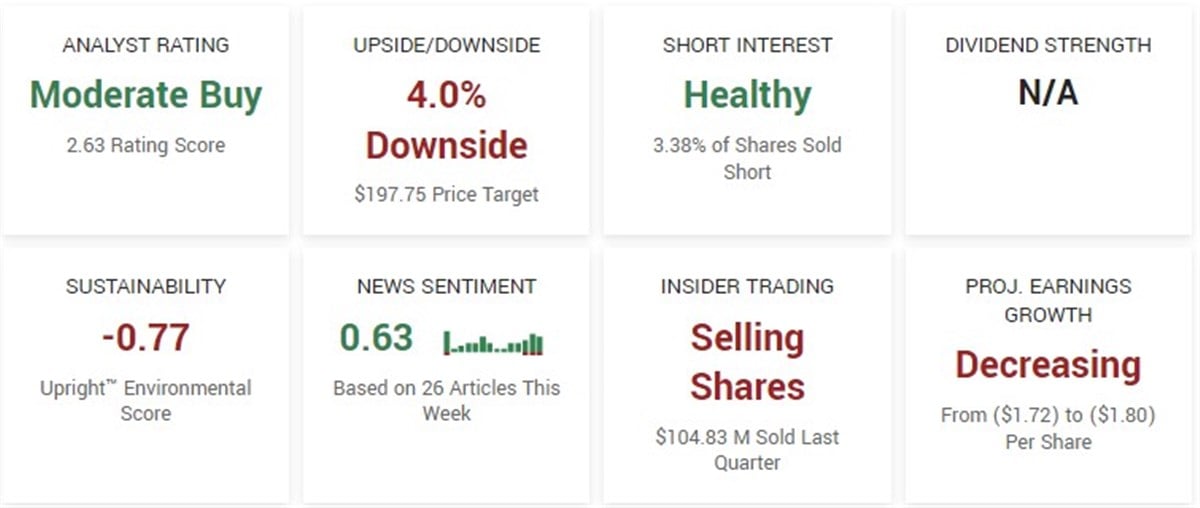Screen dimensions: 1200x508
Task: View the 3.38% of Shares Sold Short text
Action: [x=747, y=158]
